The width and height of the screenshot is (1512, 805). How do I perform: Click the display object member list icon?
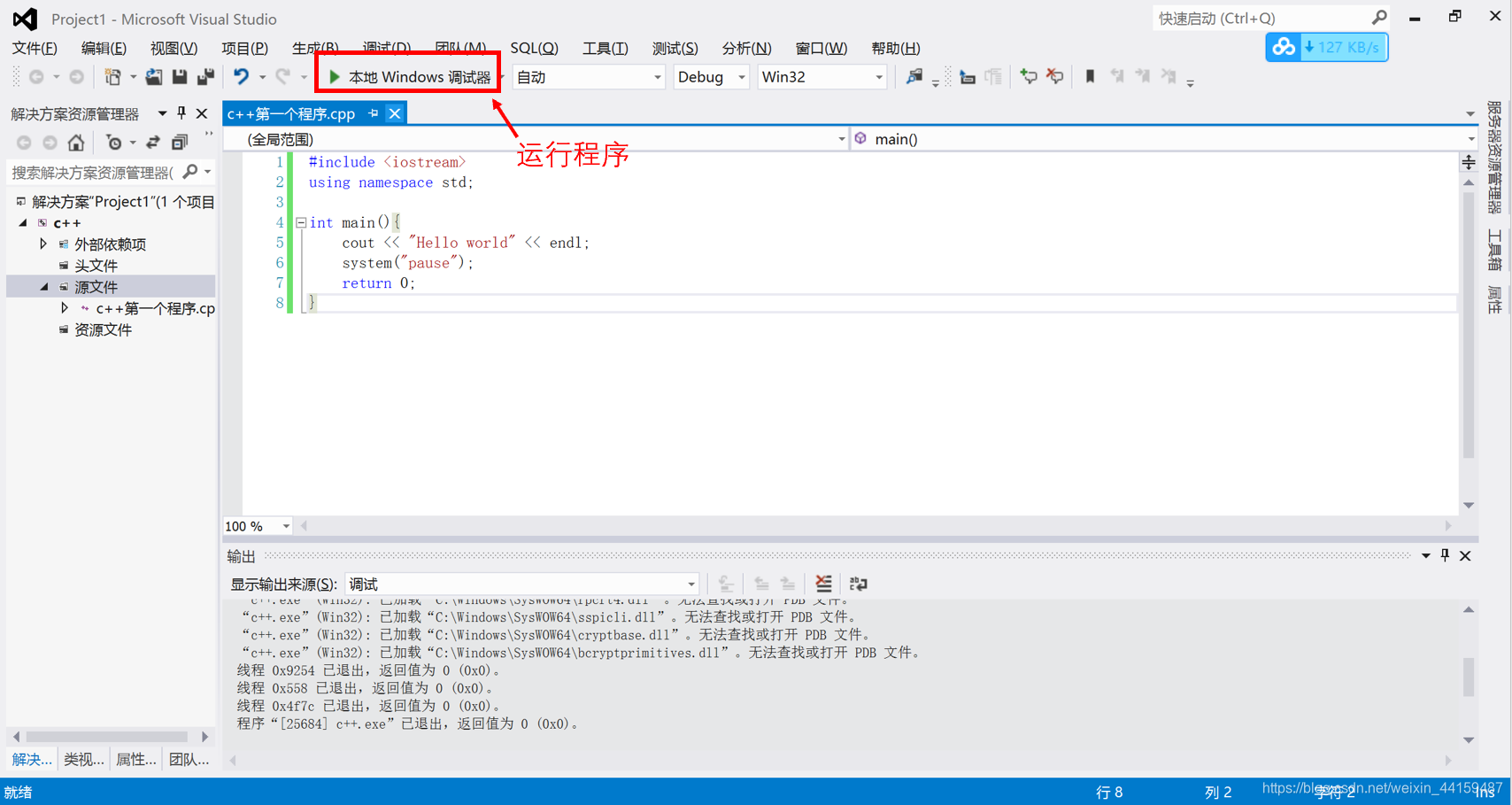[968, 77]
